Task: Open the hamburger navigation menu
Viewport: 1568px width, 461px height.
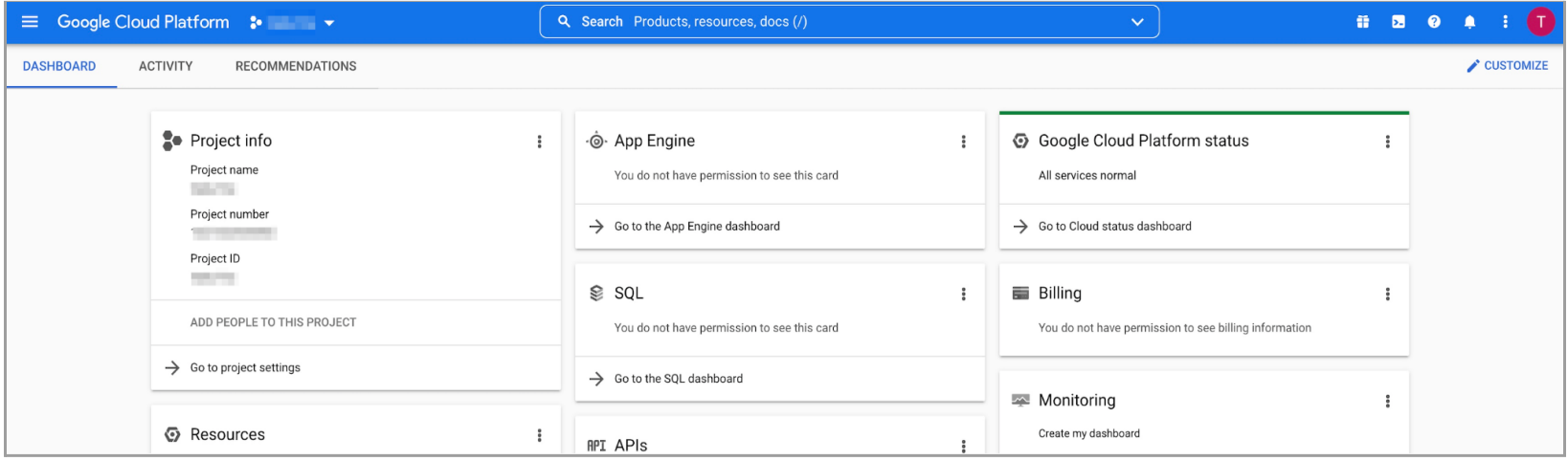Action: pyautogui.click(x=30, y=22)
